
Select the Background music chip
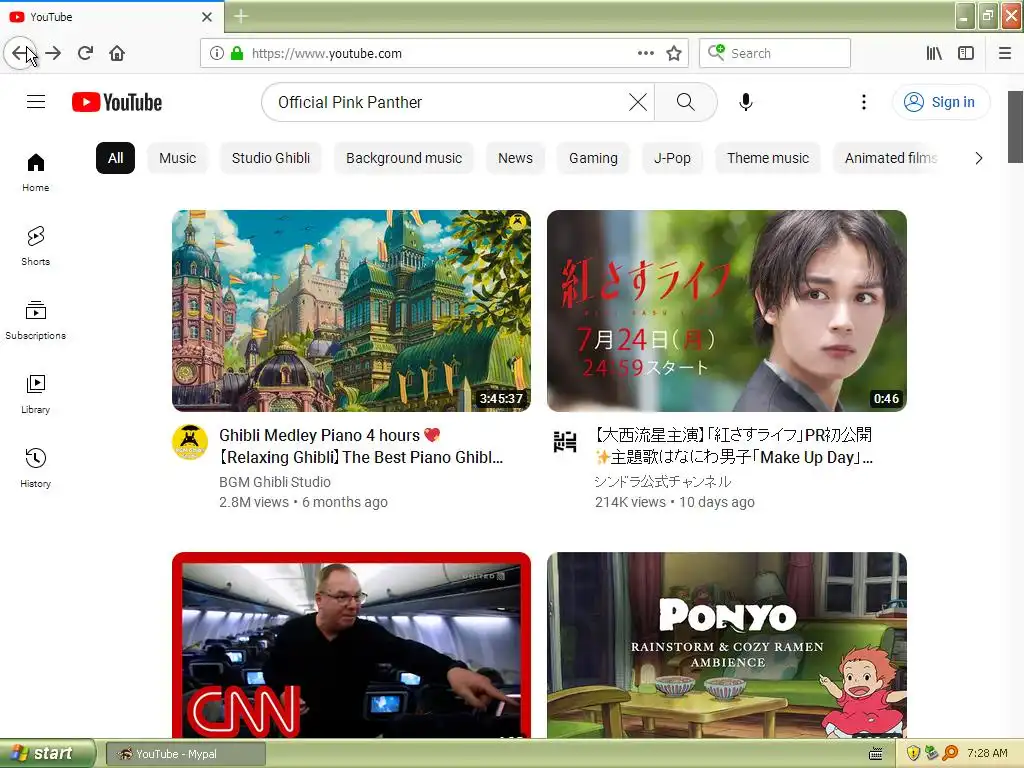tap(404, 158)
